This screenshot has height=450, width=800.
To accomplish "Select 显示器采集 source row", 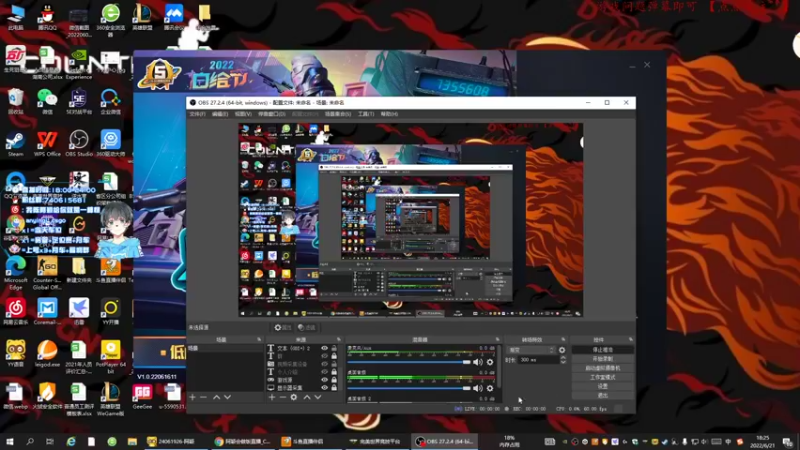I will pyautogui.click(x=303, y=388).
